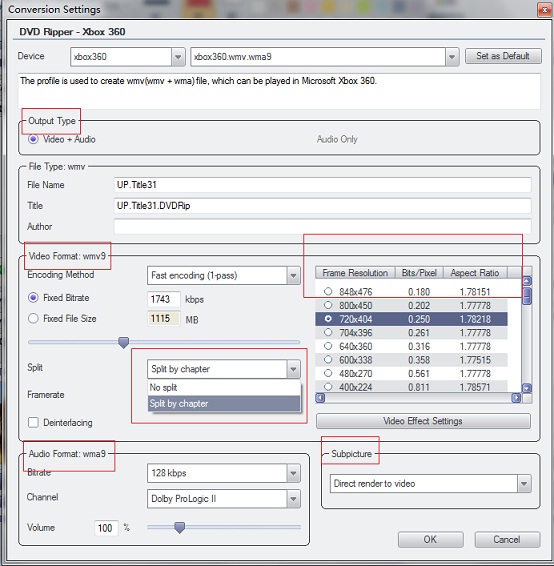Click the horizontal scroll-right arrow under resolutions
Image resolution: width=554 pixels, height=566 pixels.
(516, 398)
